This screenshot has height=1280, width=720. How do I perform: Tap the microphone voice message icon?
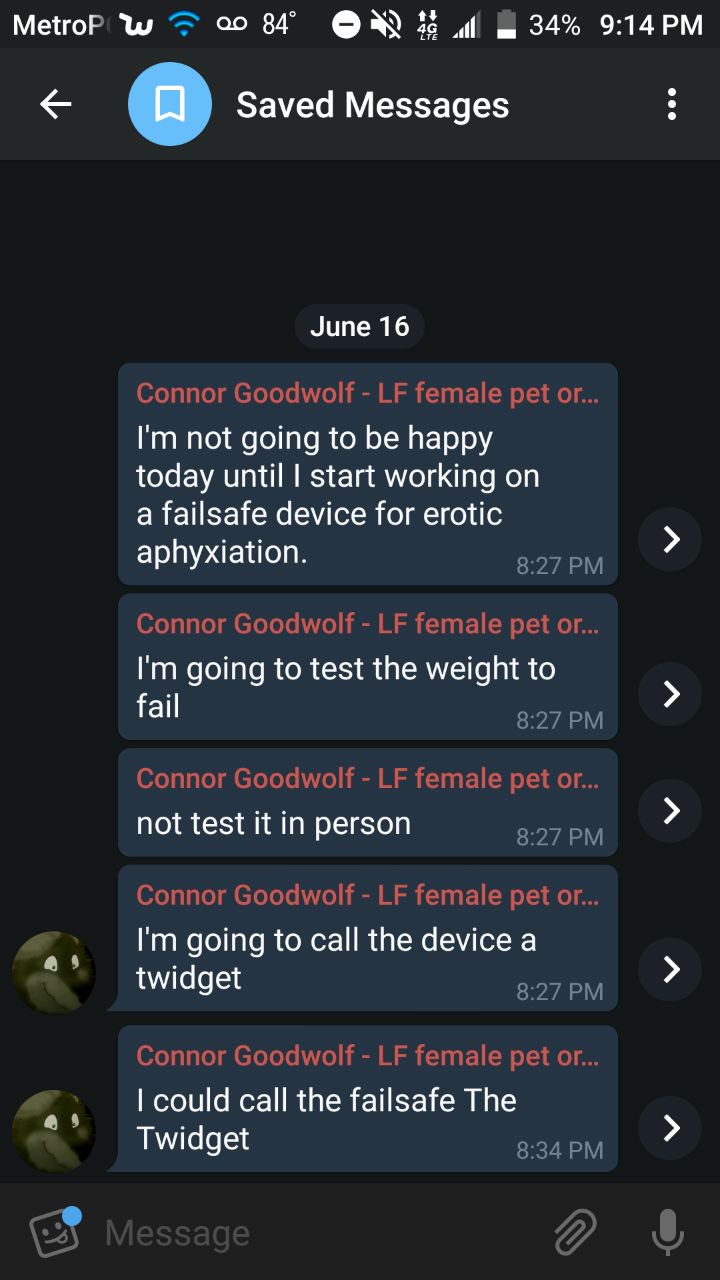click(667, 1232)
